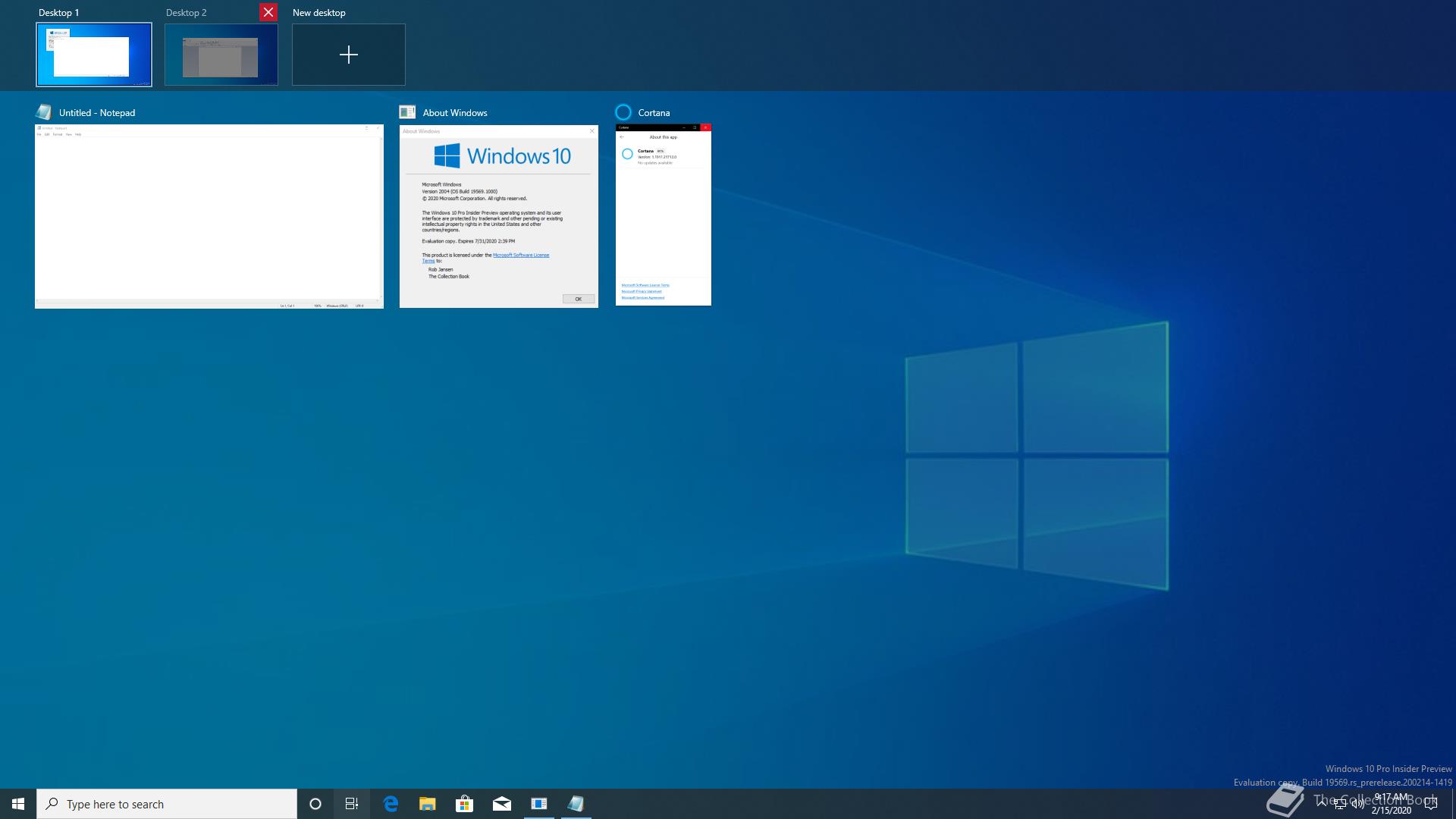Open Microsoft Store from the taskbar
Image resolution: width=1456 pixels, height=819 pixels.
pyautogui.click(x=465, y=804)
